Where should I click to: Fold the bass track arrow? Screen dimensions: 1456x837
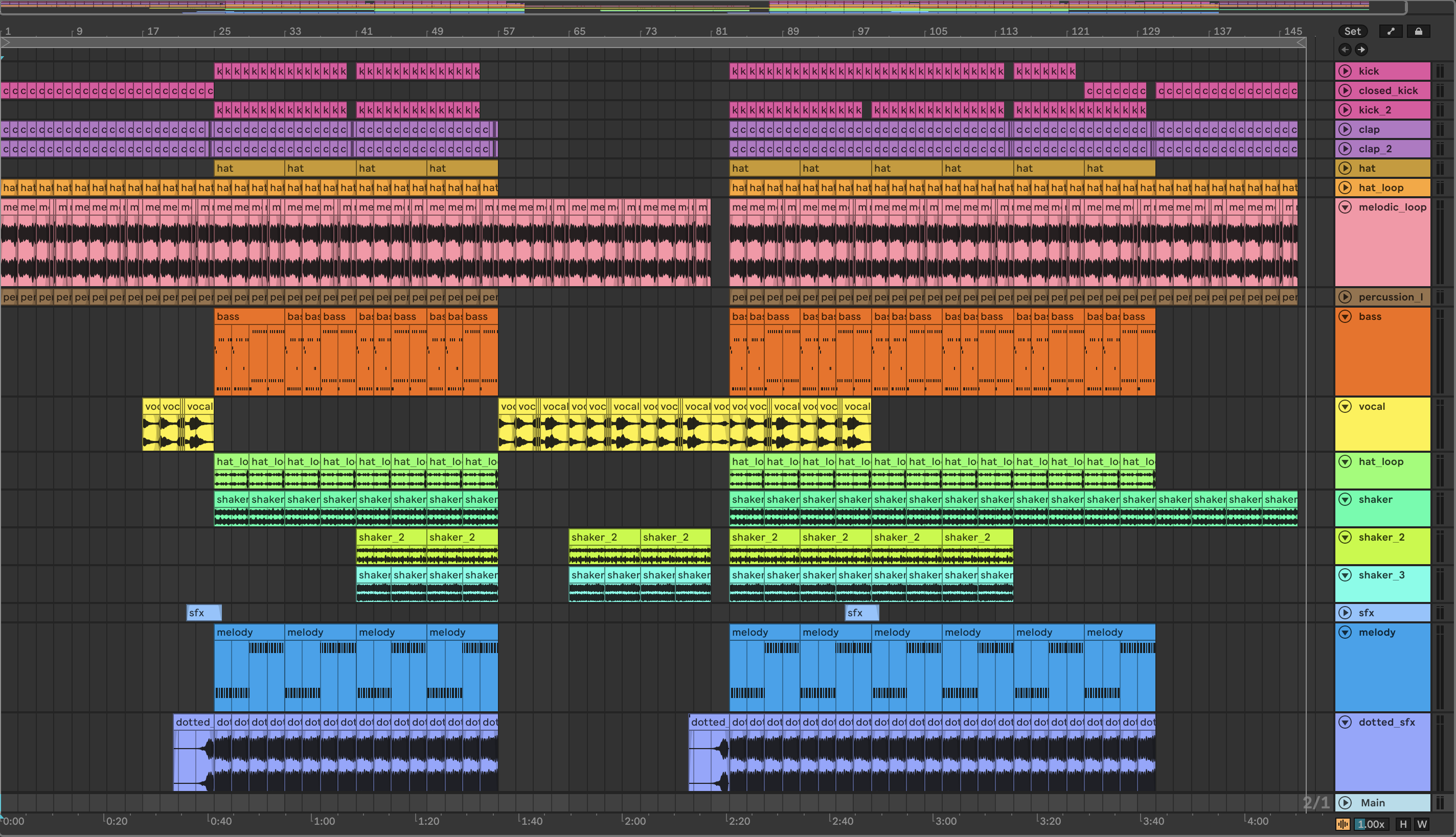click(x=1345, y=316)
